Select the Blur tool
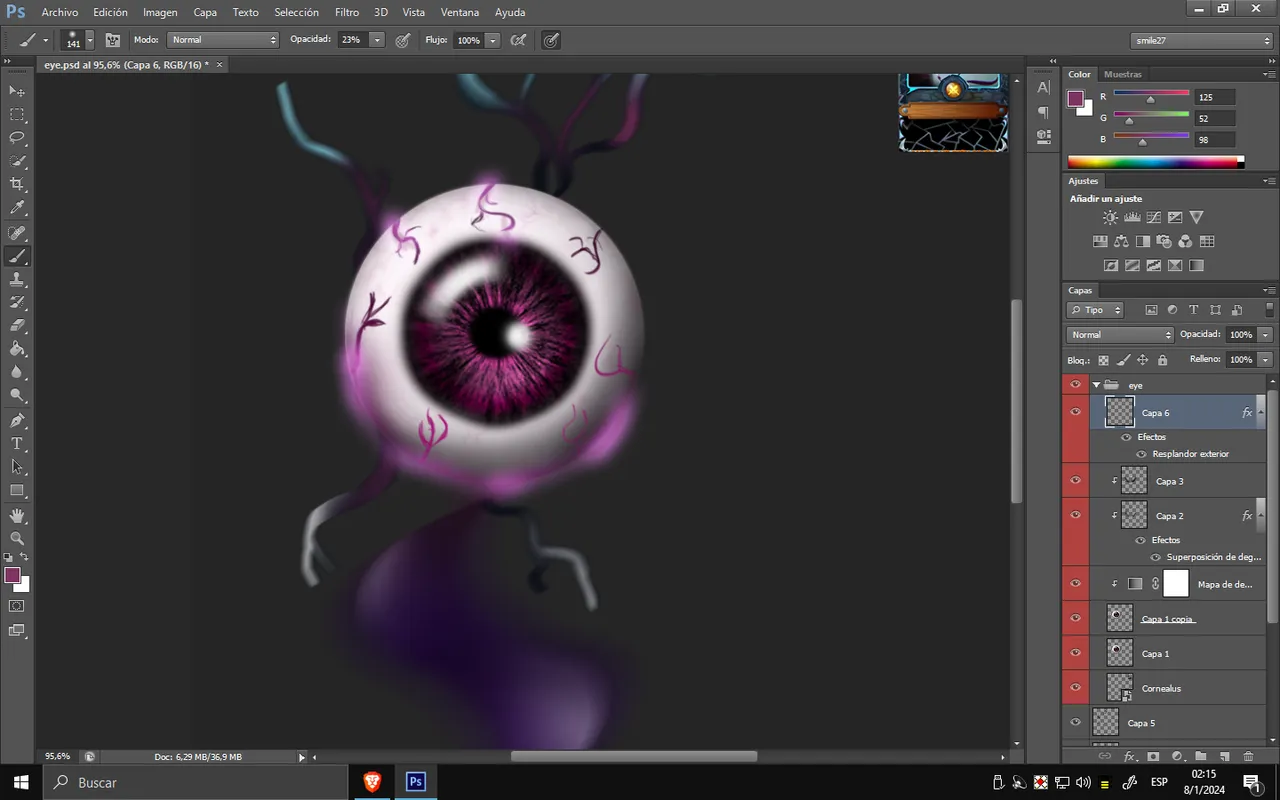This screenshot has height=800, width=1280. coord(17,373)
